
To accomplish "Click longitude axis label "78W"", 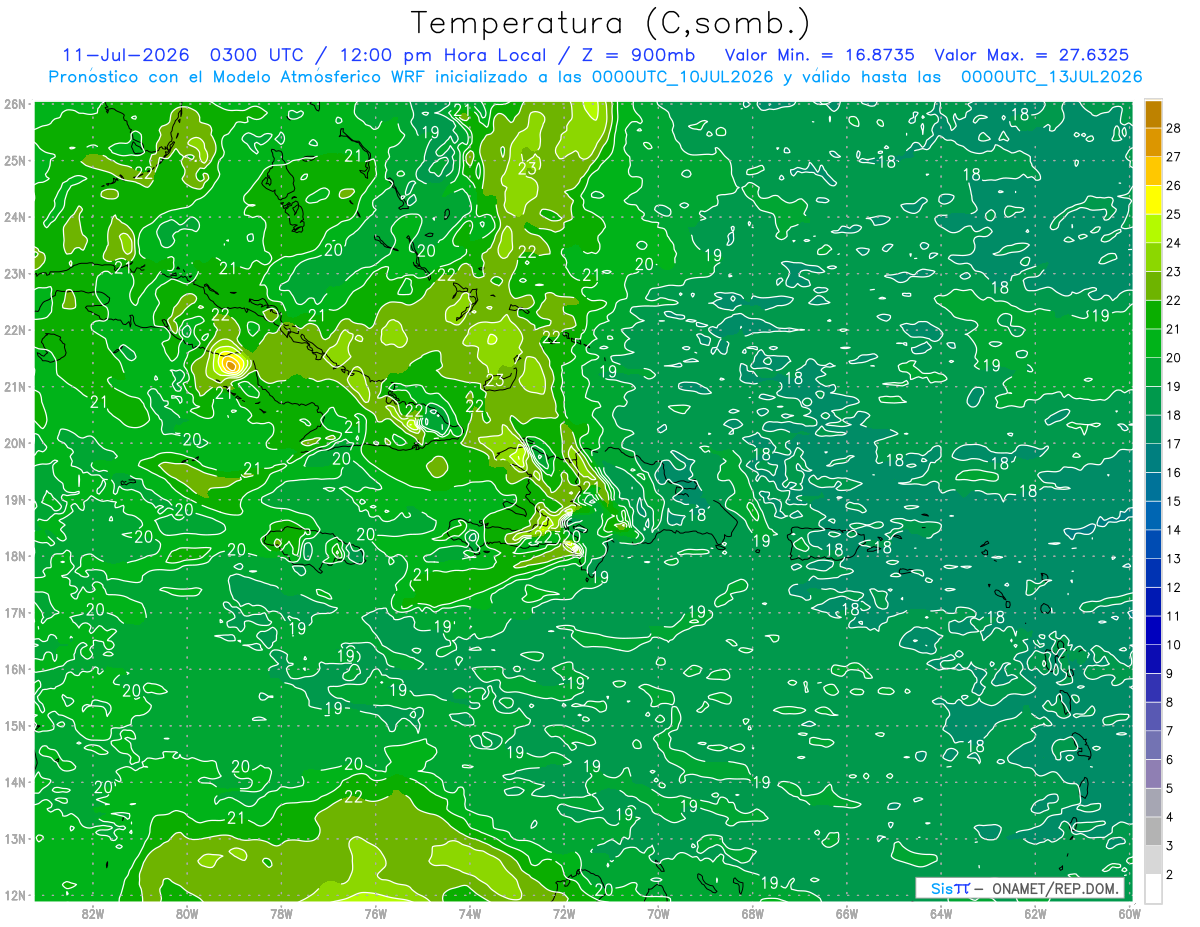I will tap(281, 913).
